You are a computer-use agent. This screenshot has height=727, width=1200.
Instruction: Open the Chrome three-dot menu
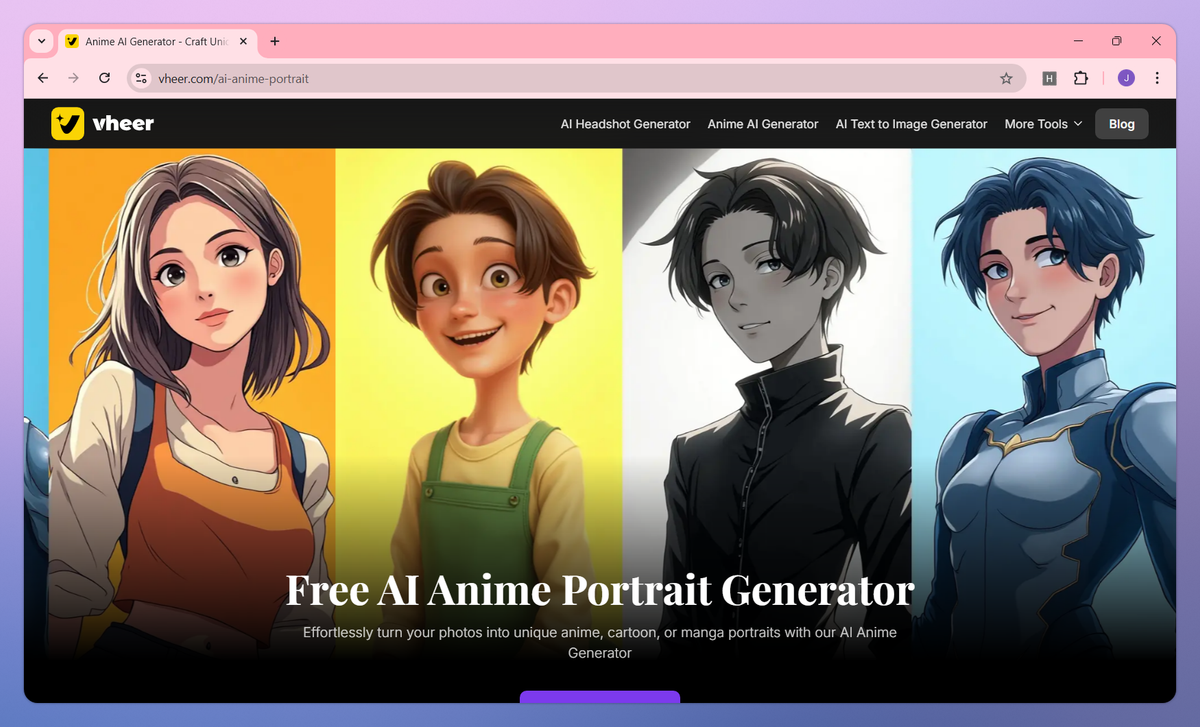tap(1157, 78)
